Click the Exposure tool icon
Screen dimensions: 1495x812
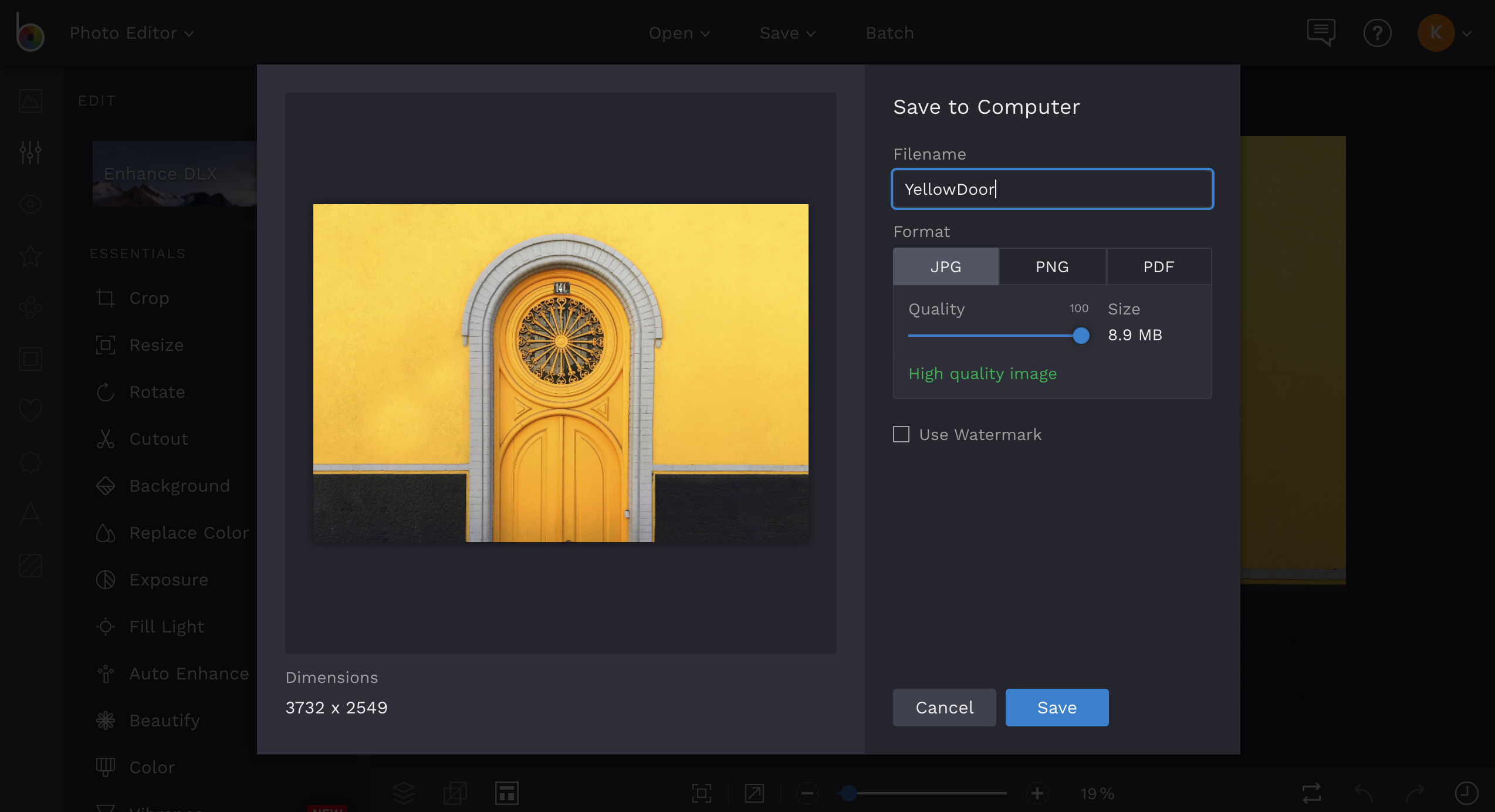click(105, 579)
